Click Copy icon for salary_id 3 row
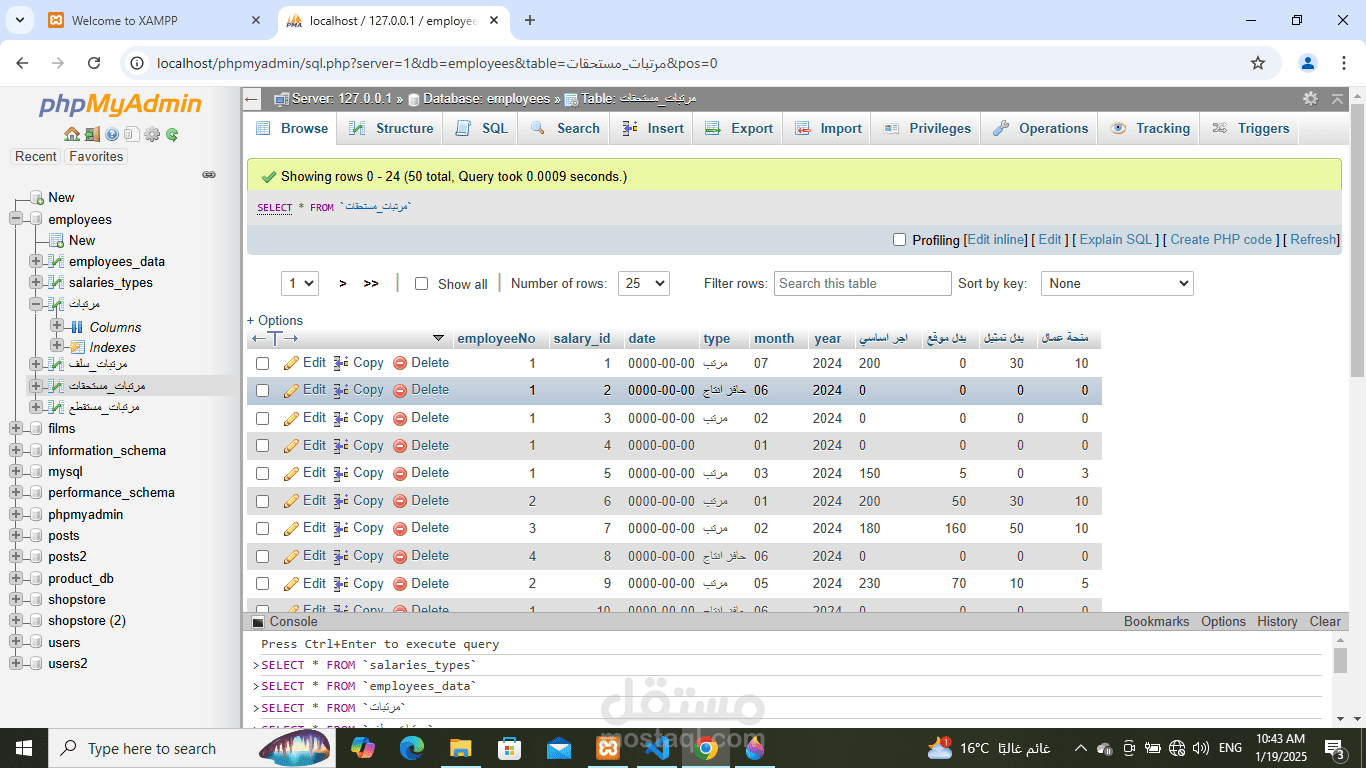This screenshot has height=768, width=1366. coord(341,418)
